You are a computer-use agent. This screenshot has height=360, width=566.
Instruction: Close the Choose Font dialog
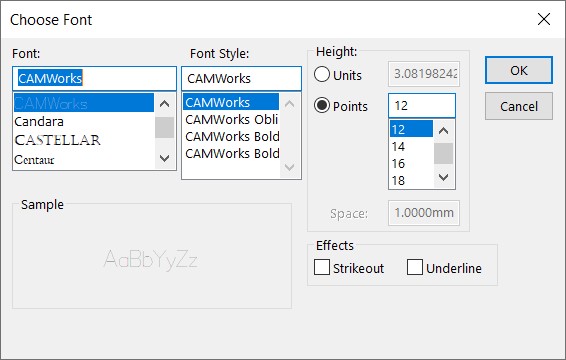pos(544,19)
